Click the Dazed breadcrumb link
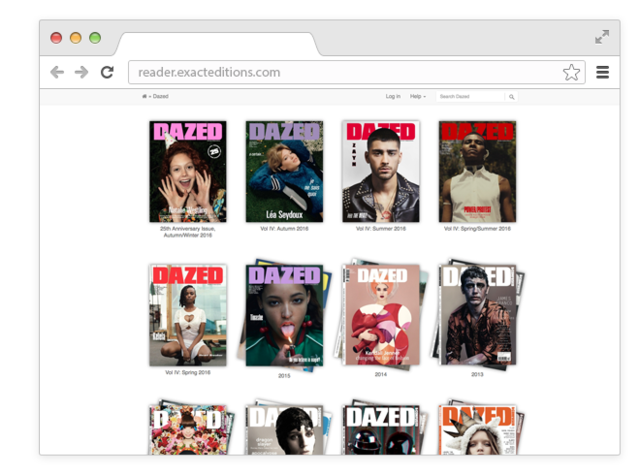 pyautogui.click(x=160, y=96)
